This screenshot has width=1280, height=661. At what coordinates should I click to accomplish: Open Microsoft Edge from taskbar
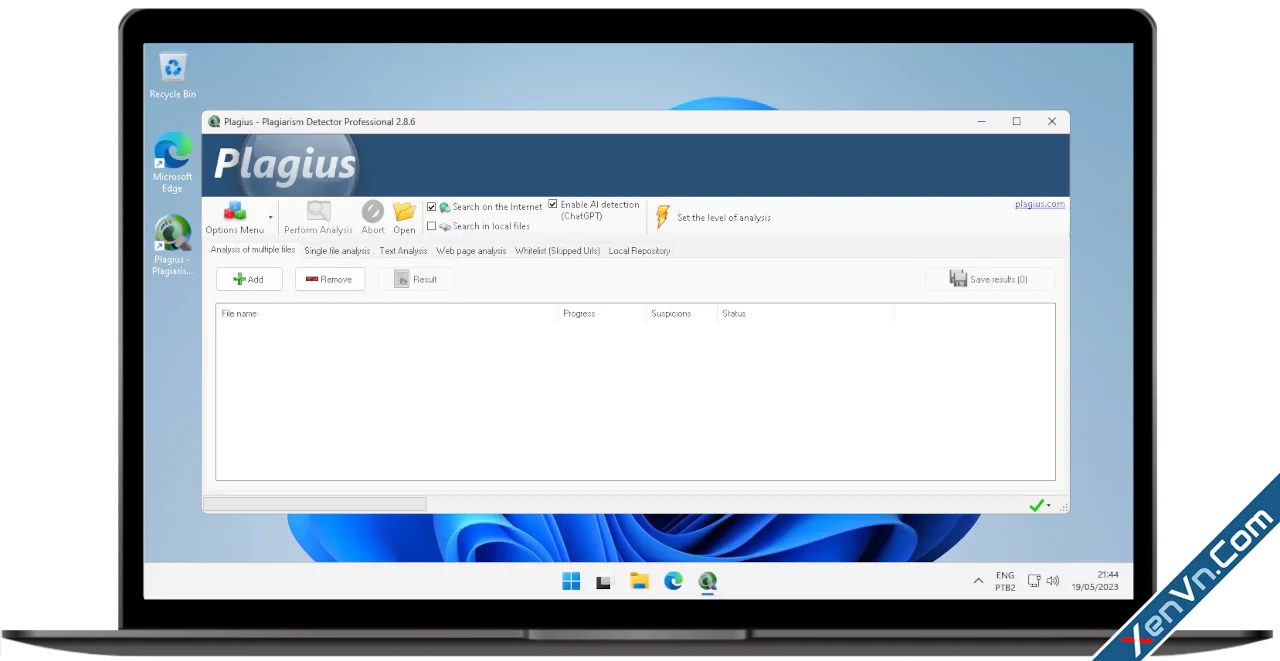673,581
